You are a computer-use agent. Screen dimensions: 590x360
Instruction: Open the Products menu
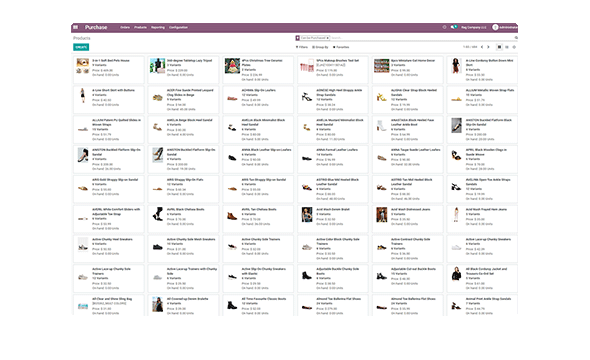pos(140,27)
